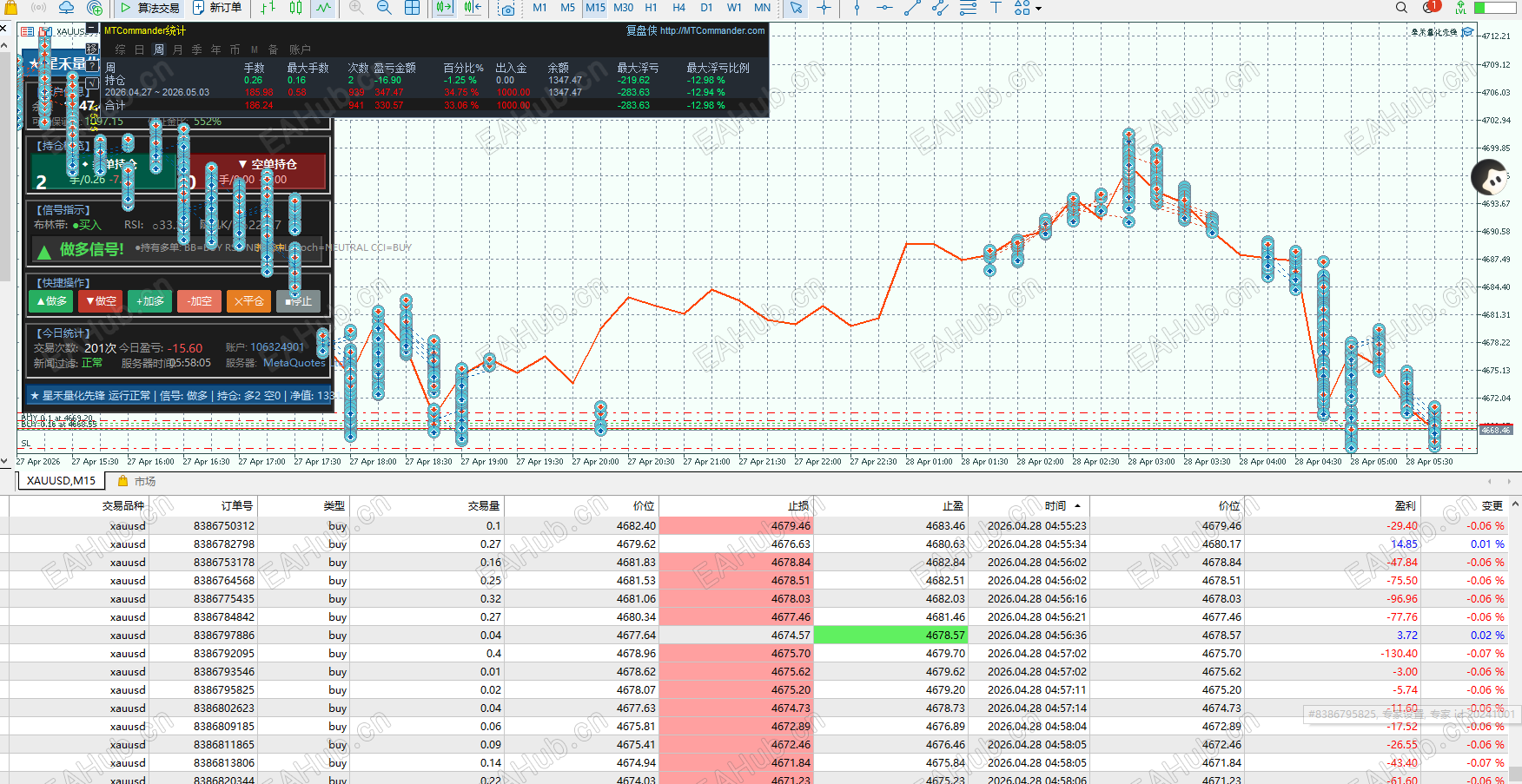The width and height of the screenshot is (1522, 784).
Task: Open chat notifications with red badge
Action: click(x=1432, y=7)
